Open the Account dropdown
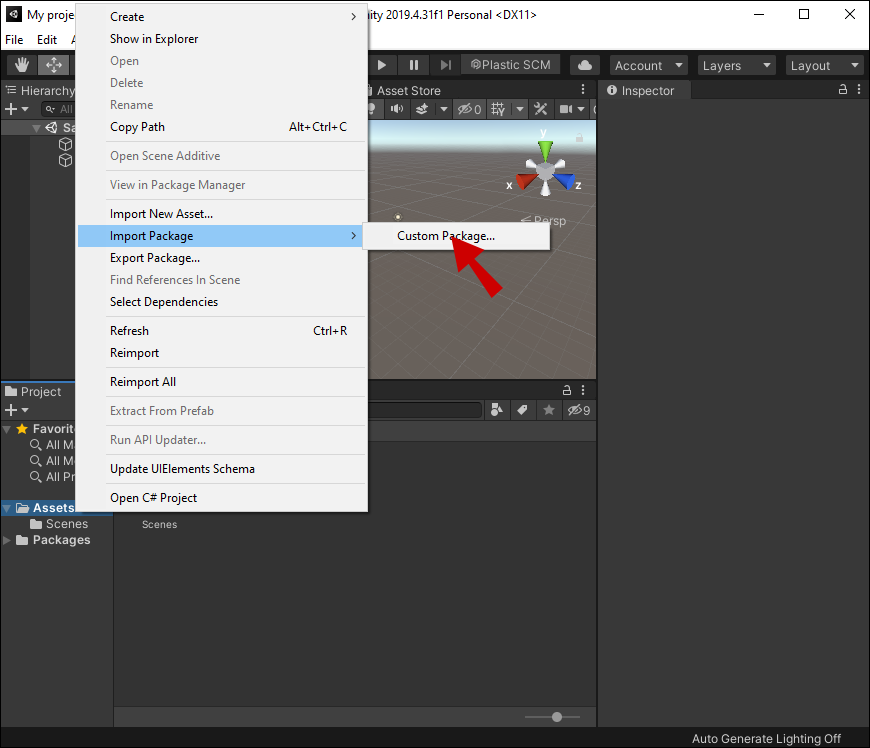870x748 pixels. [648, 65]
